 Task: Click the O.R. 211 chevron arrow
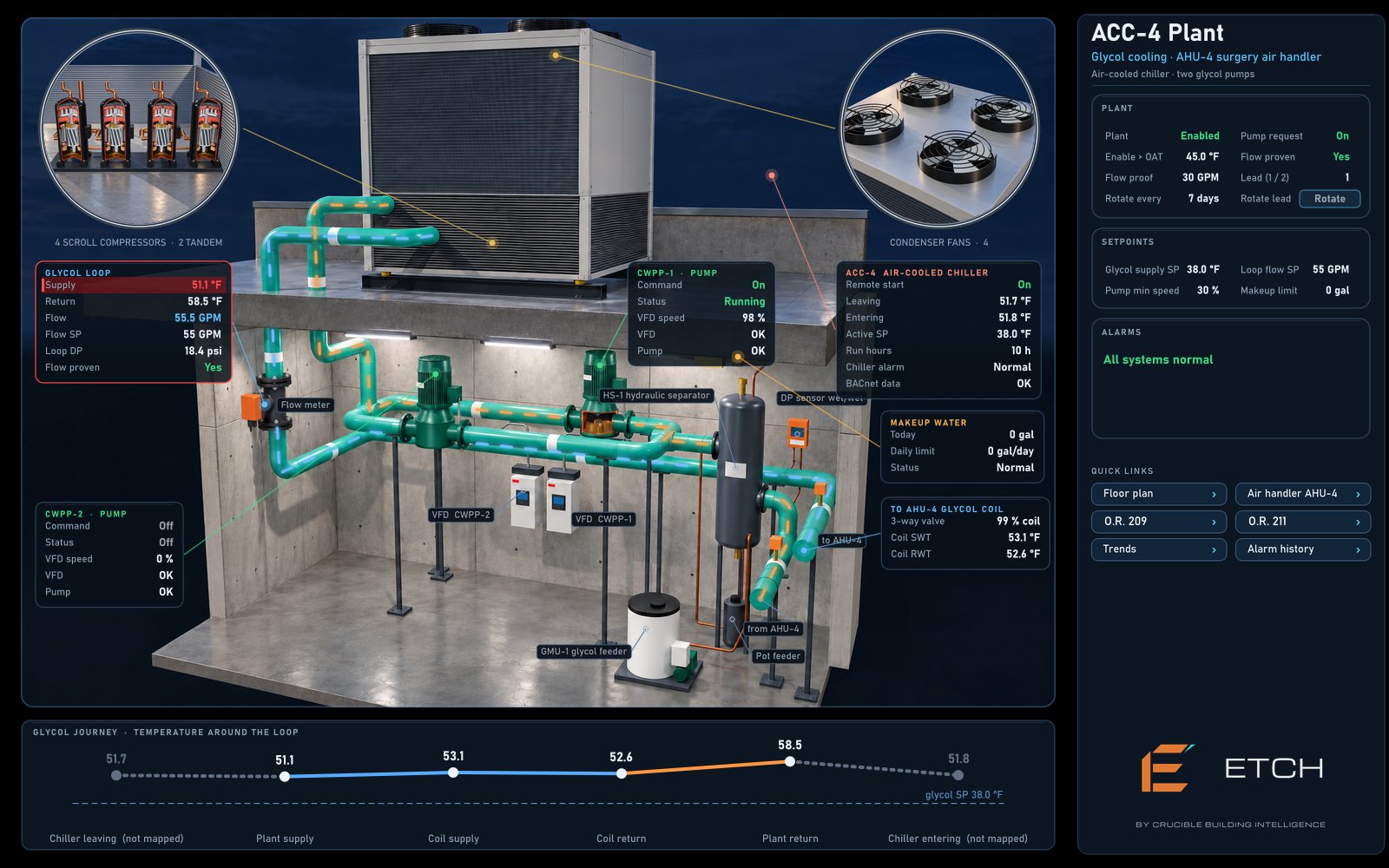point(1358,523)
